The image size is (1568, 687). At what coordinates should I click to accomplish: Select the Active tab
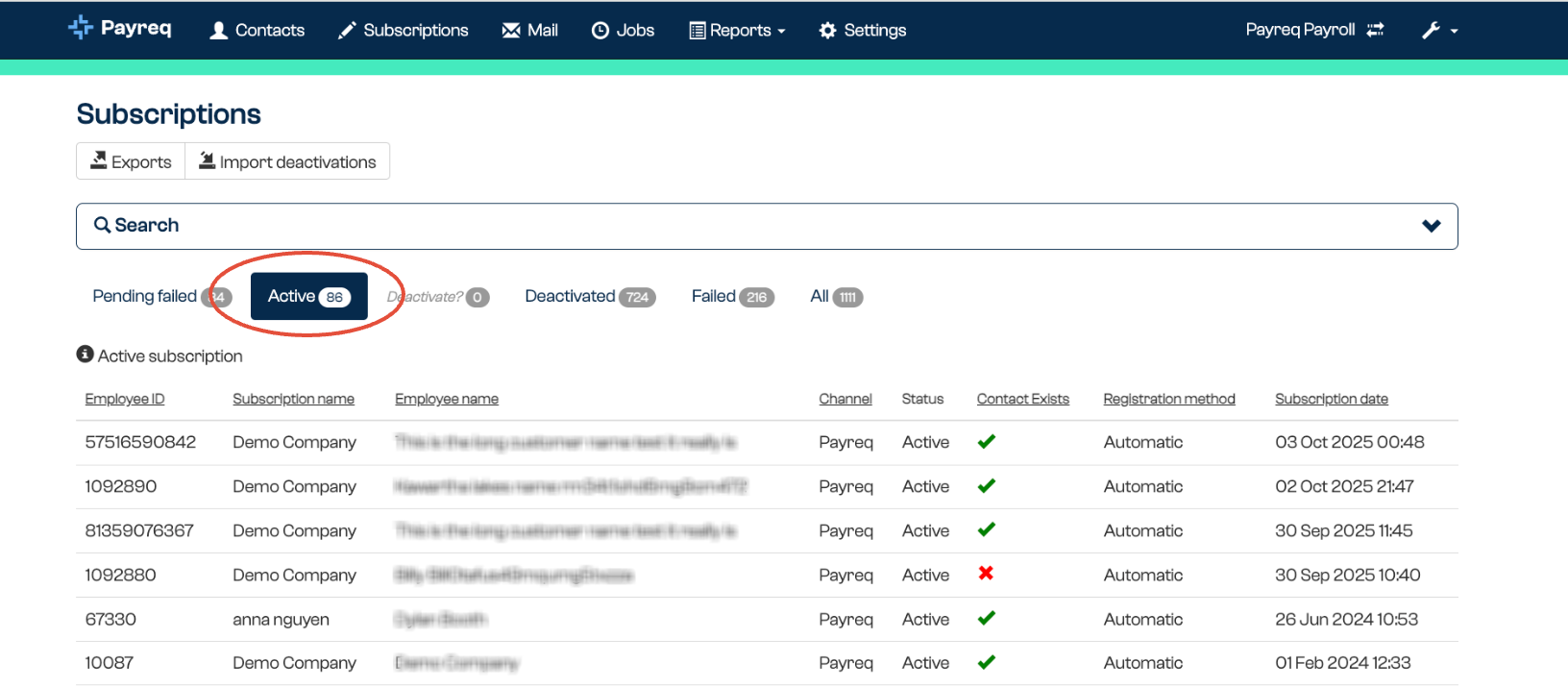coord(308,296)
